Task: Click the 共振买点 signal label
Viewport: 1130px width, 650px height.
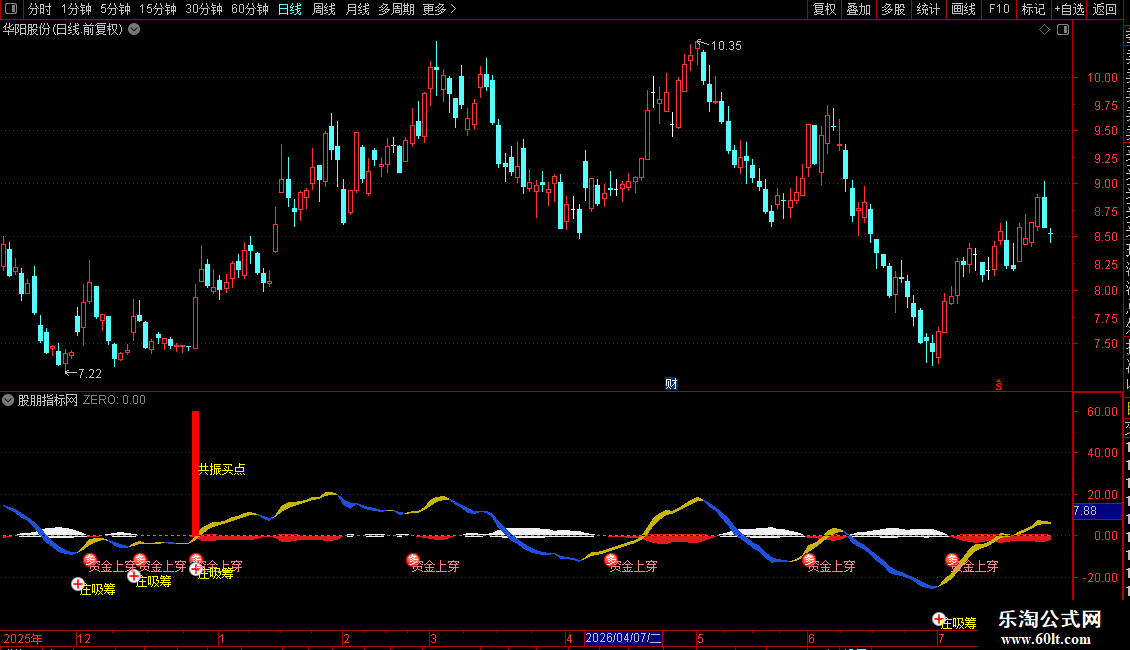Action: [x=222, y=469]
